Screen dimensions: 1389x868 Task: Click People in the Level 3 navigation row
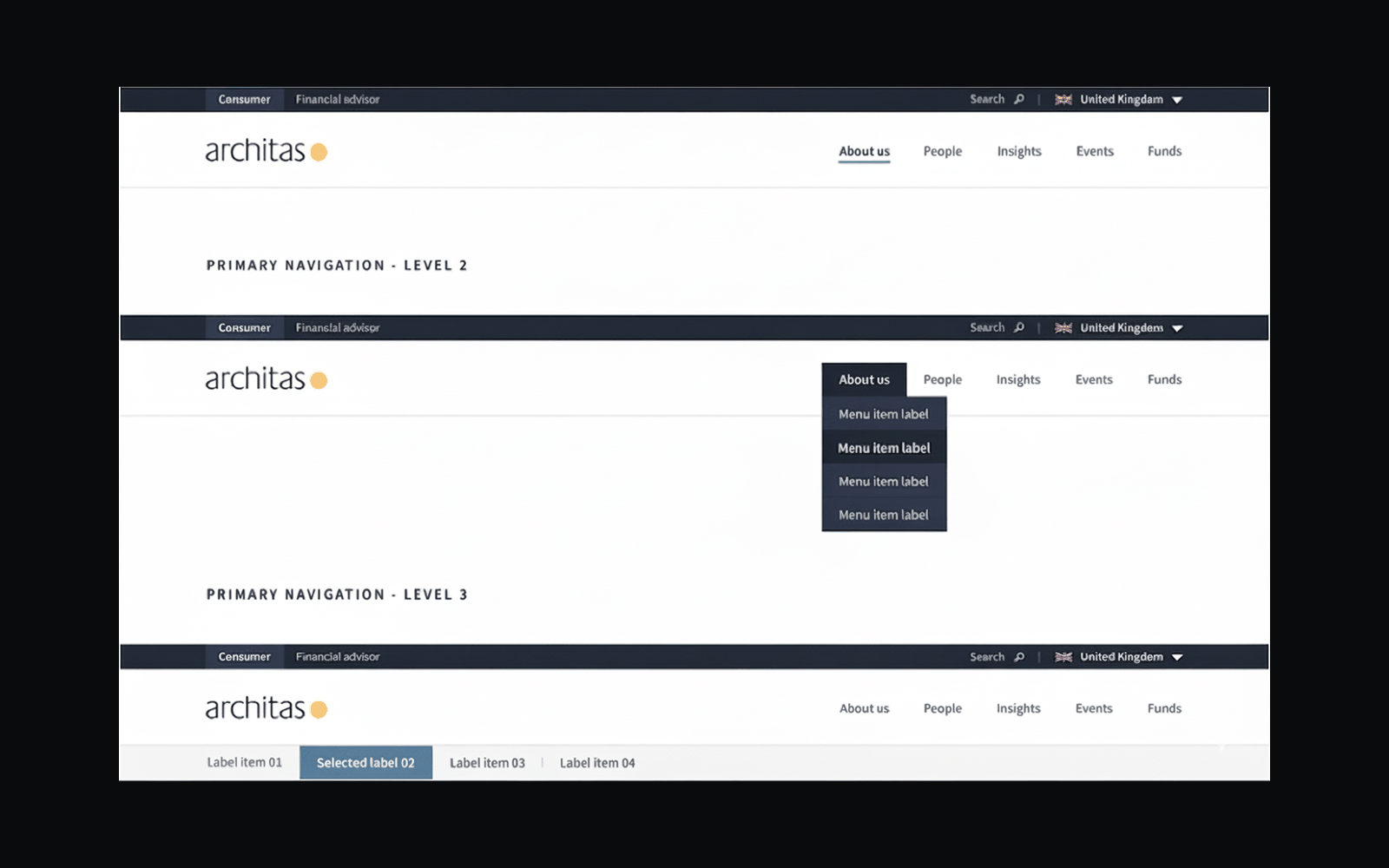pyautogui.click(x=943, y=708)
